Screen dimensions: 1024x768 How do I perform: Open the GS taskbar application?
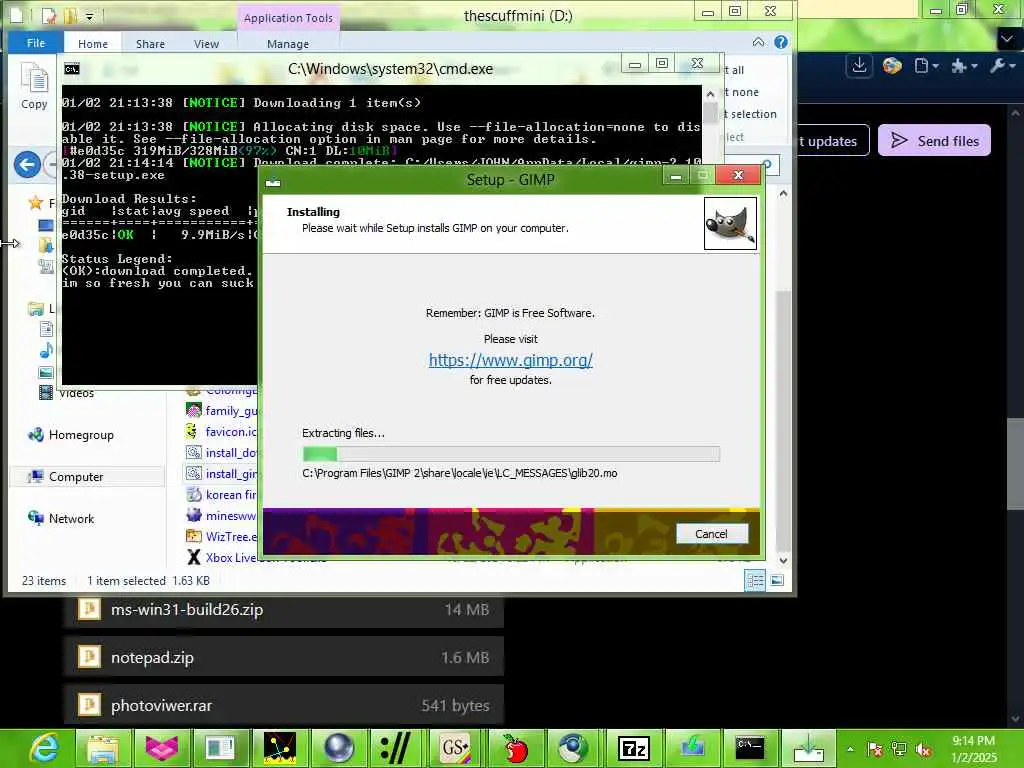455,748
